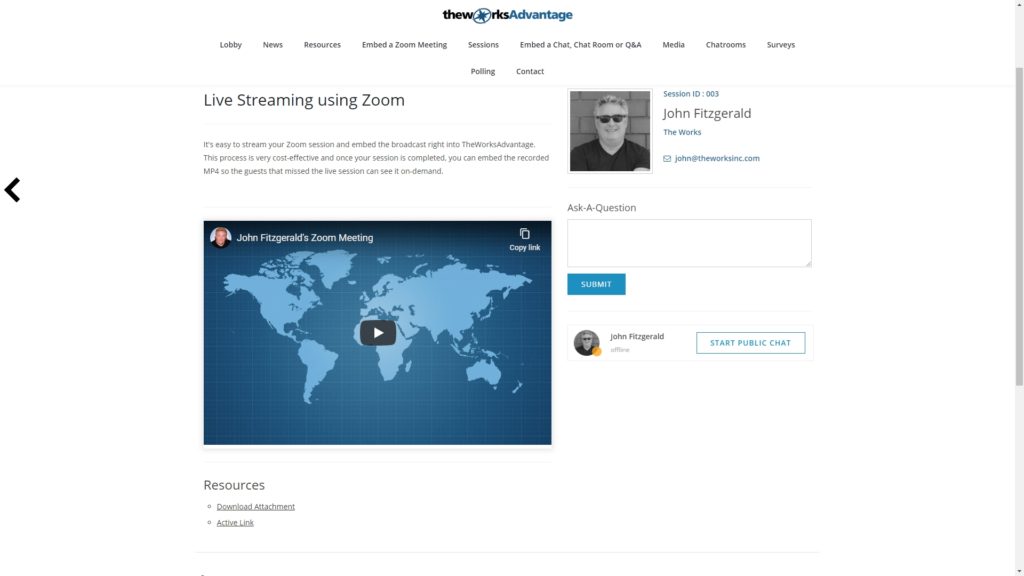Open The Works company link

682,132
